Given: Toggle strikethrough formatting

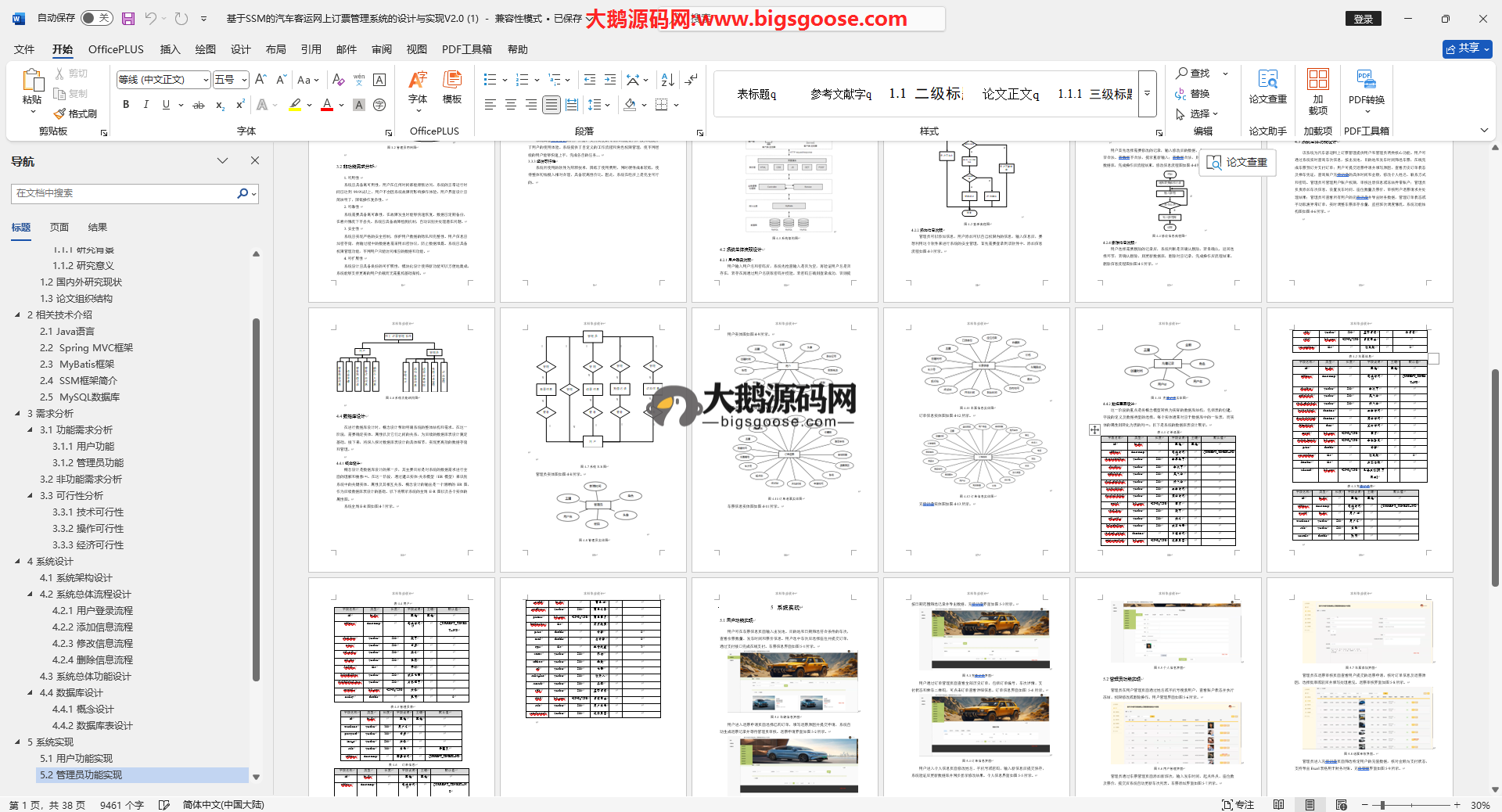Looking at the screenshot, I should click(199, 105).
